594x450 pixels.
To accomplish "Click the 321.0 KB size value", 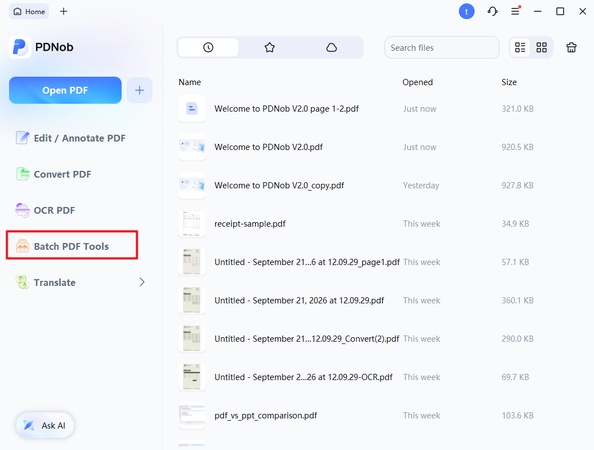I will (517, 109).
